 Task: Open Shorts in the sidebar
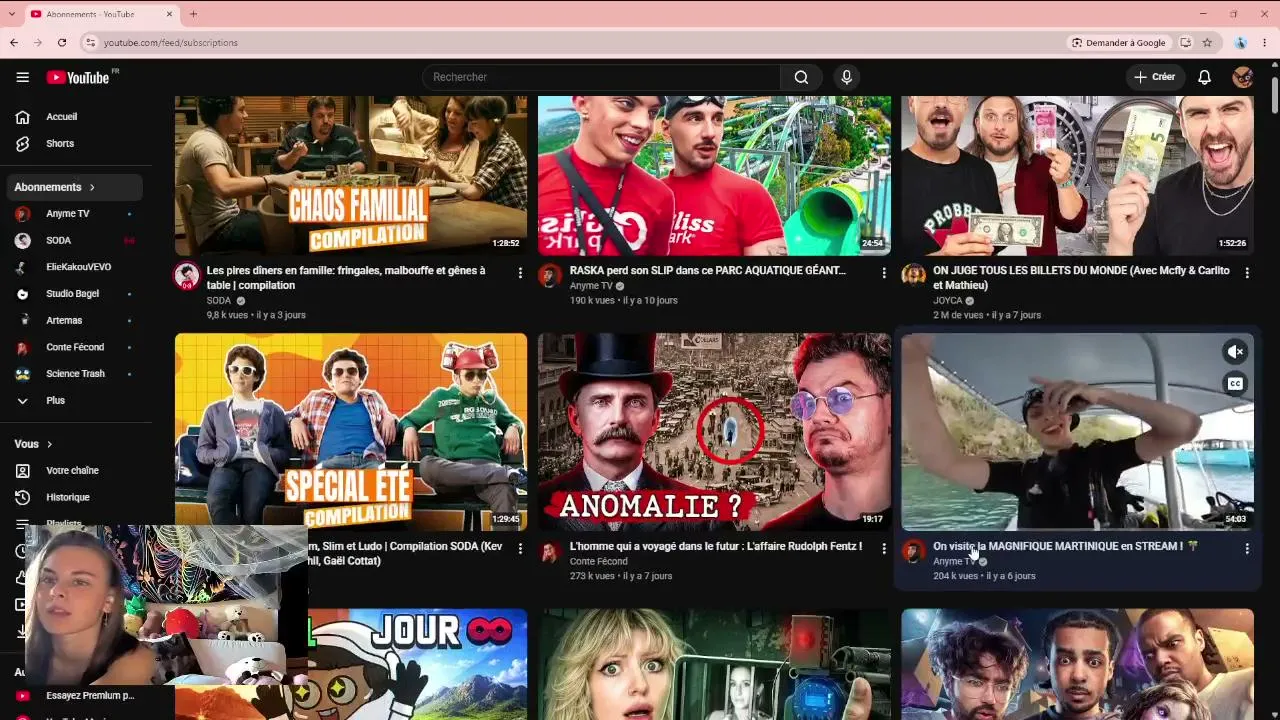click(75, 144)
